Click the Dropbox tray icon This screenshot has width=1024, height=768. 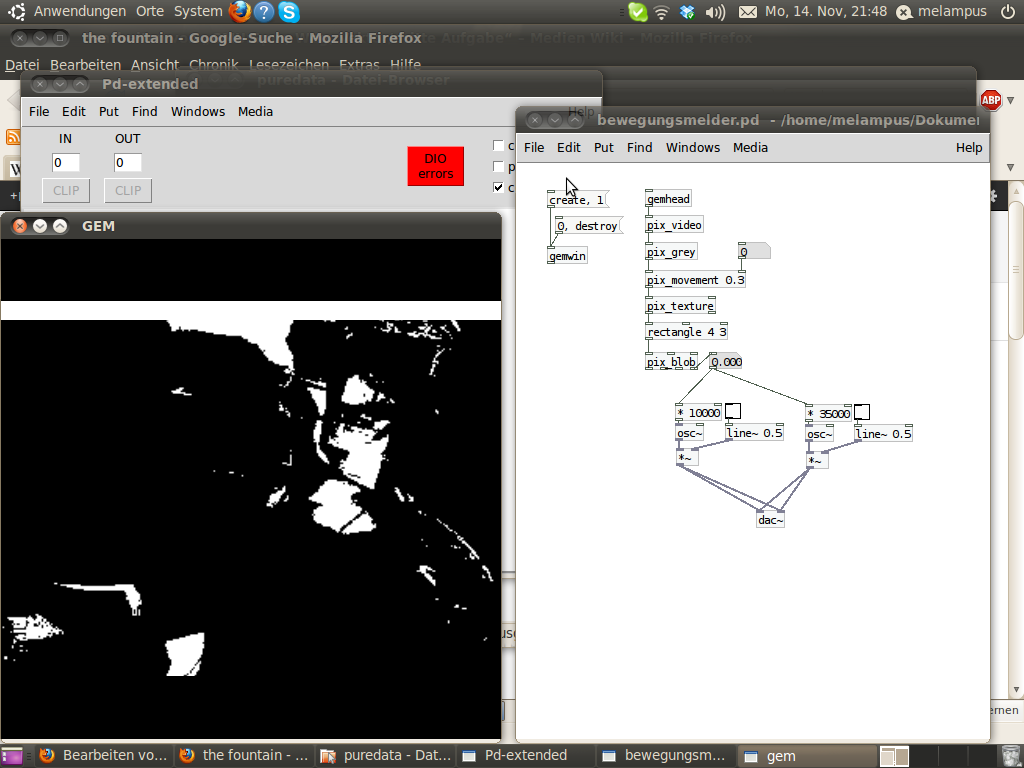point(687,12)
